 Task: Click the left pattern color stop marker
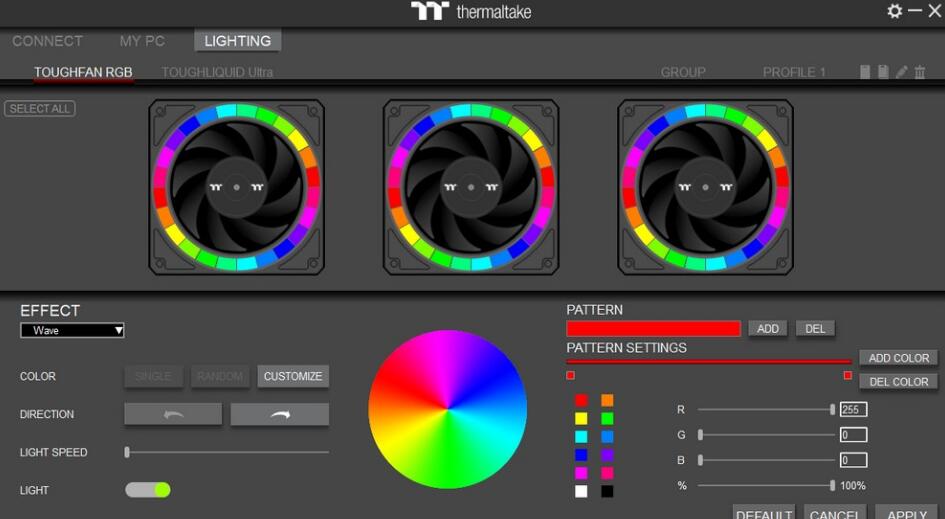(x=570, y=376)
